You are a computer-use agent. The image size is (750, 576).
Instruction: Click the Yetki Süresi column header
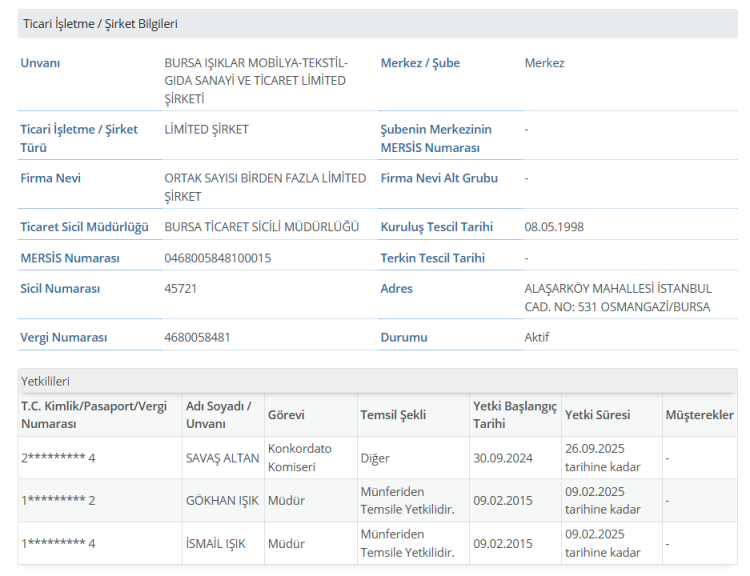coord(597,415)
